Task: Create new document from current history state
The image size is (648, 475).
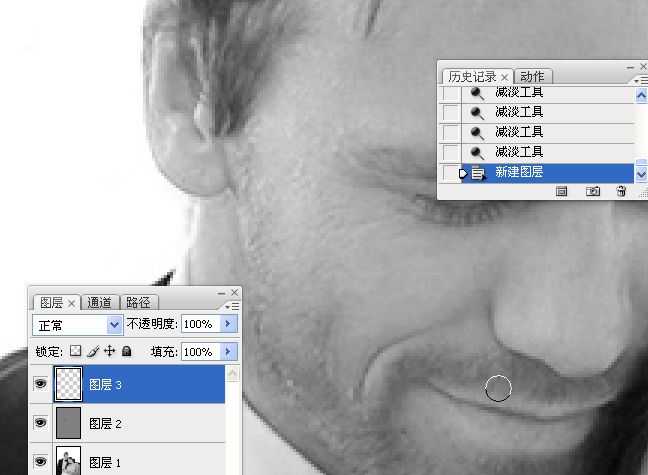Action: point(562,191)
